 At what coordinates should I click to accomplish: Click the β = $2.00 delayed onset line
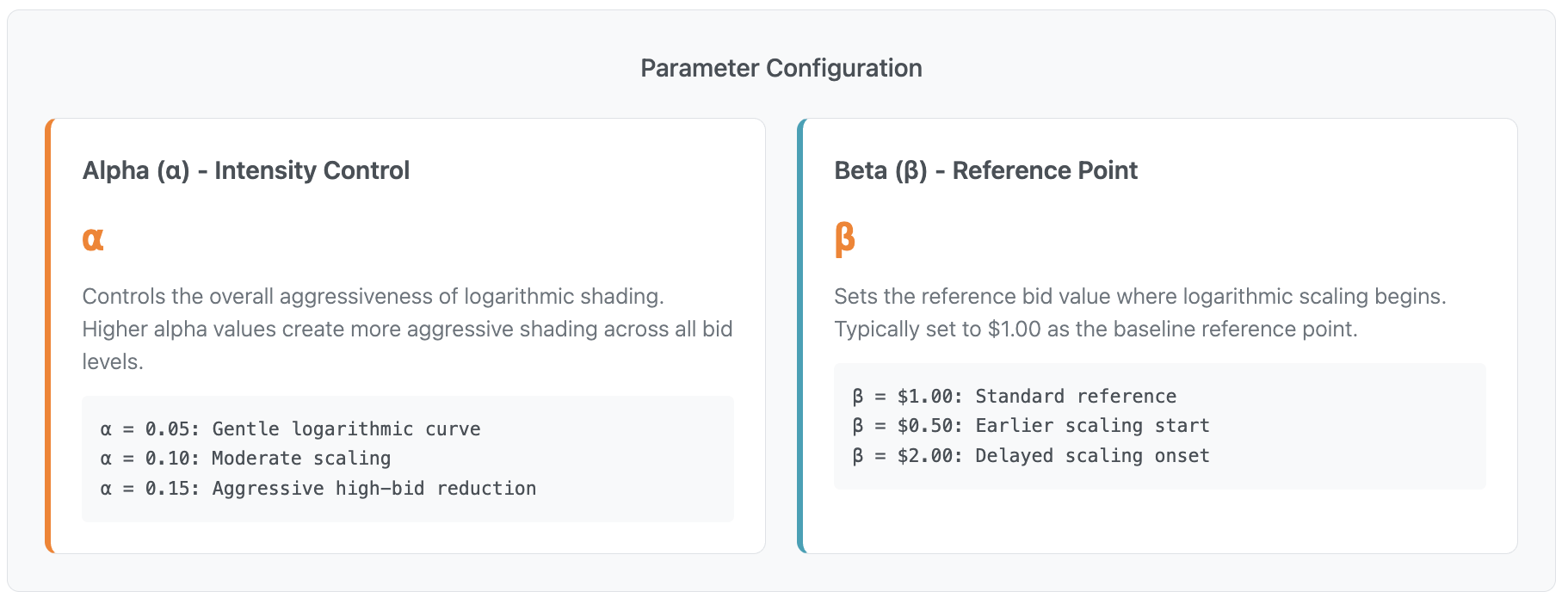pyautogui.click(x=1030, y=456)
